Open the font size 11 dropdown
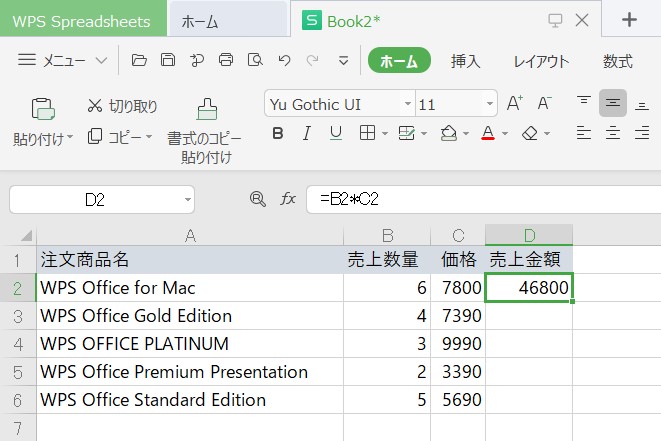Screen dimensions: 661x441 pyautogui.click(x=489, y=104)
